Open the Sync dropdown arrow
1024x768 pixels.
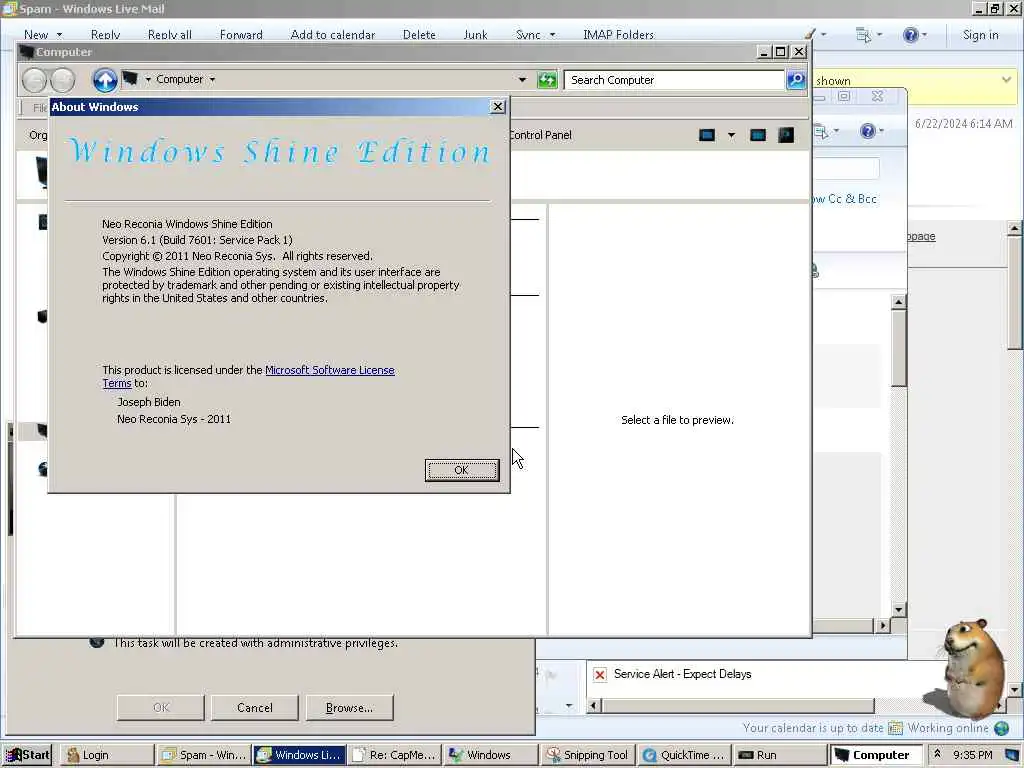point(552,35)
